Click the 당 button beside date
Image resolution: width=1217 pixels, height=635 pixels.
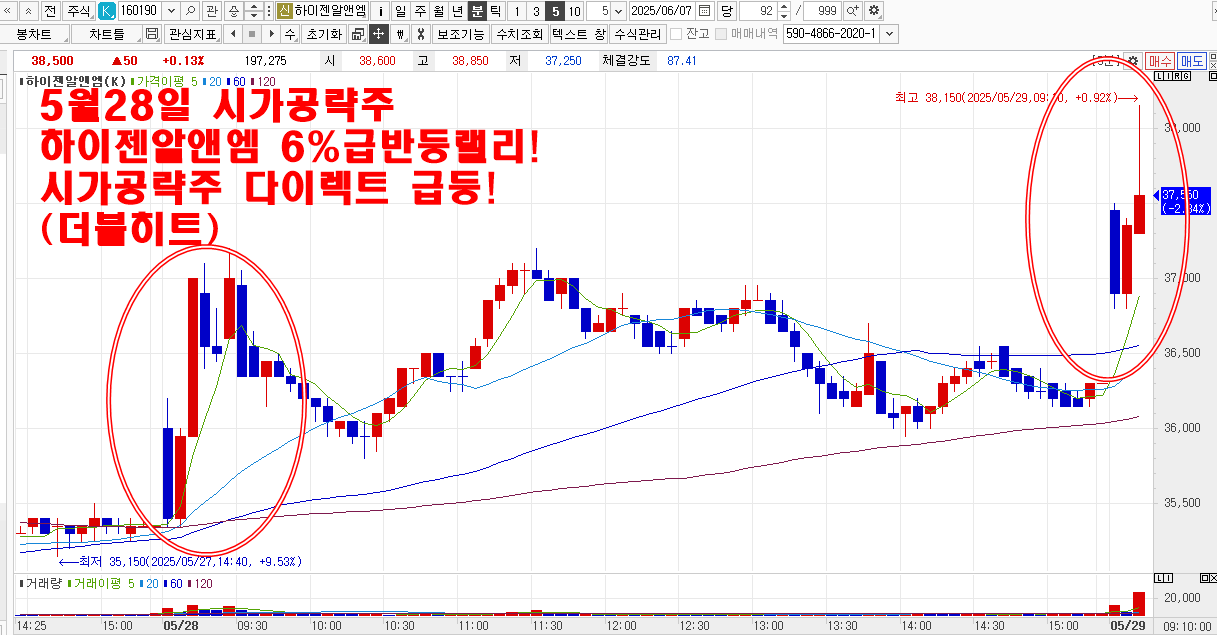click(725, 11)
